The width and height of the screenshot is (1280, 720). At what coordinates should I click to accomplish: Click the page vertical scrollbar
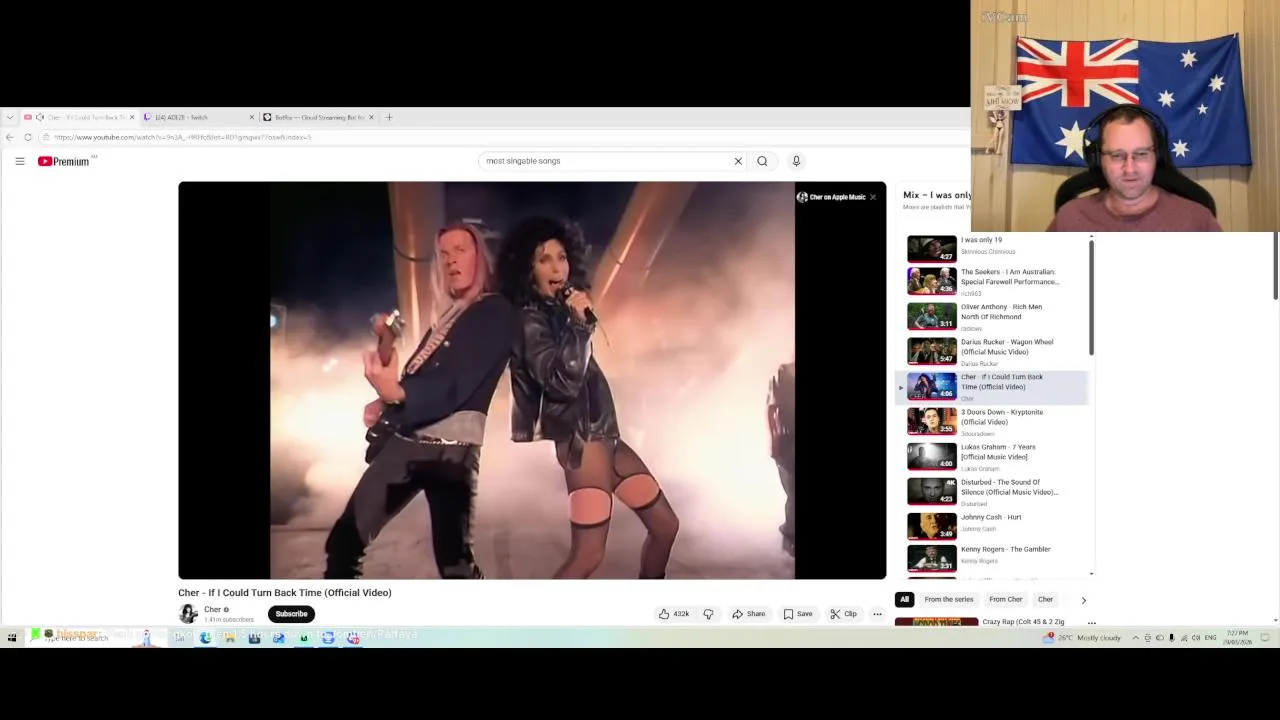tap(1275, 265)
